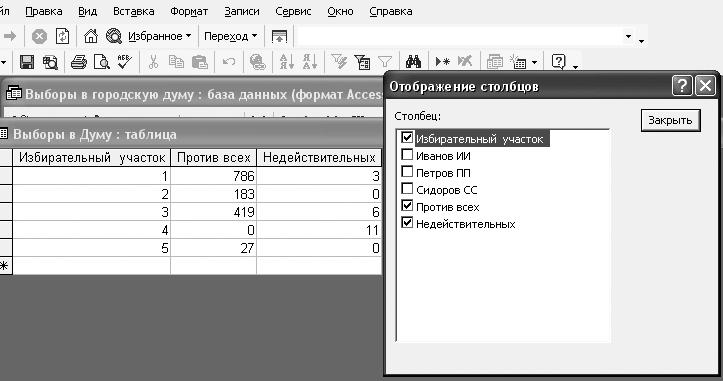This screenshot has height=381, width=723.
Task: Open the Окно menu
Action: click(x=340, y=11)
